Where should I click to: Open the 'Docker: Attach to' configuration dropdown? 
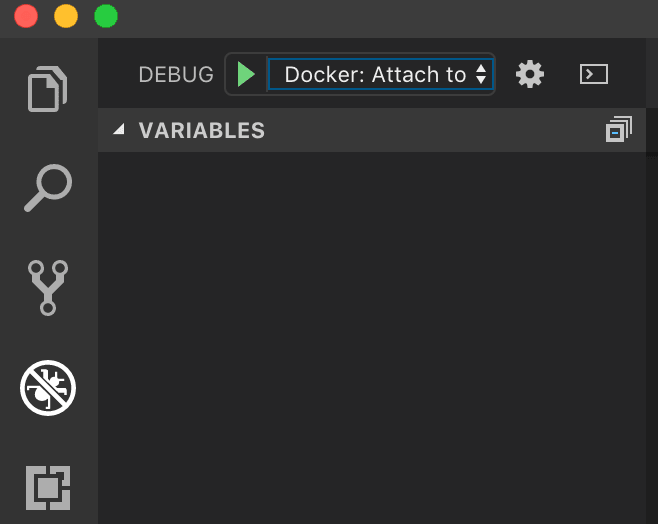[375, 74]
